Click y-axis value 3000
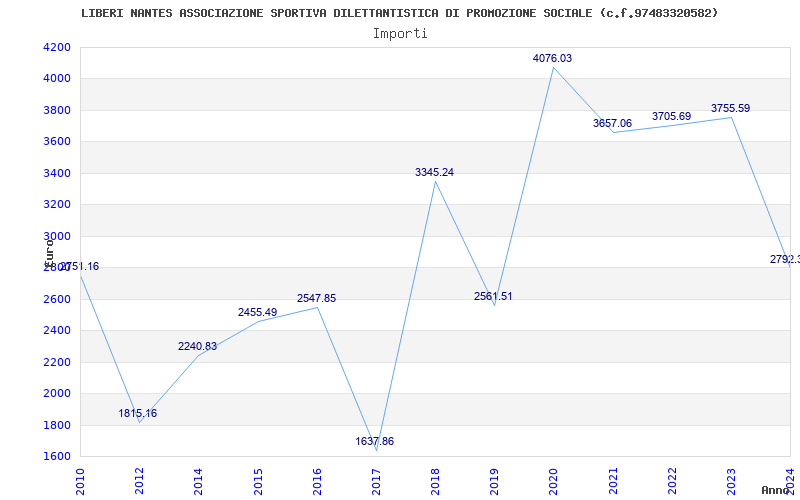Viewport: 800px width, 500px height. 57,236
